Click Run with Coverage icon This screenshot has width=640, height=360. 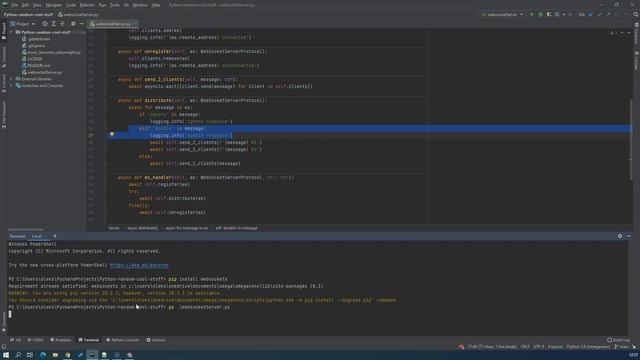(x=549, y=15)
